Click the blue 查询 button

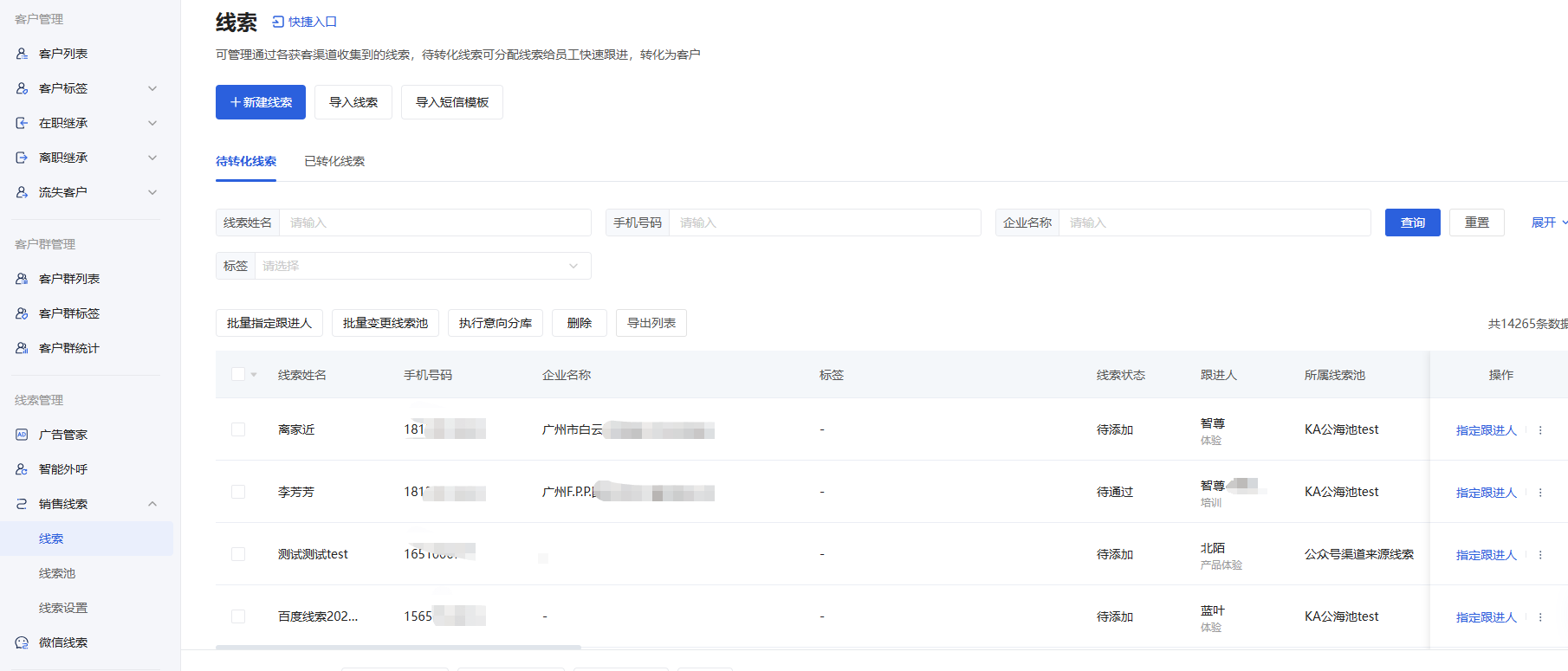(1413, 223)
